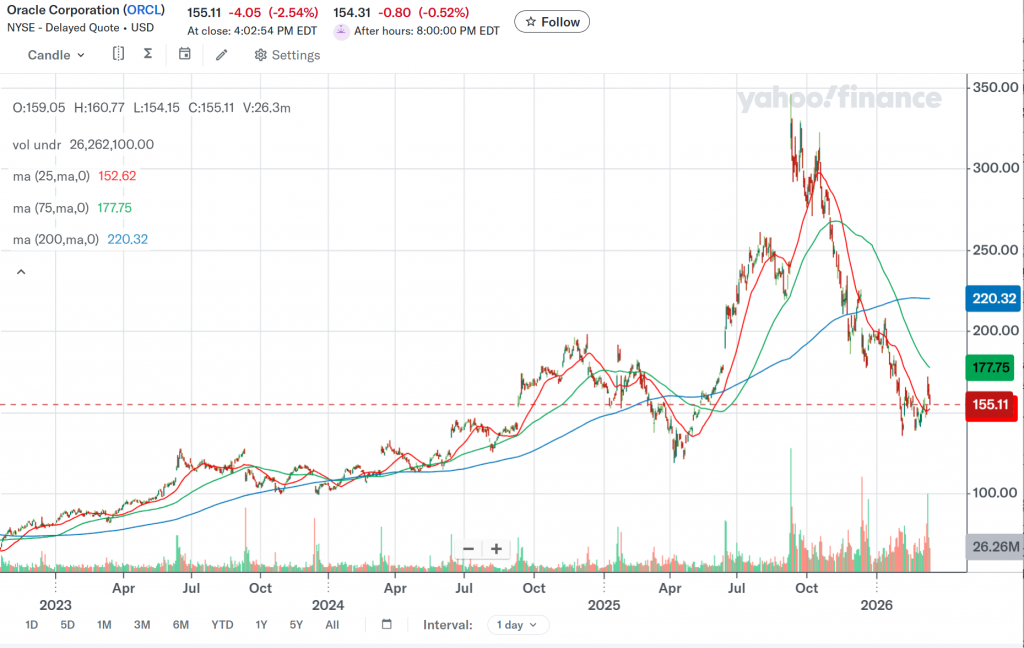Zoom out using the minus button
Viewport: 1024px width, 648px height.
[x=468, y=548]
